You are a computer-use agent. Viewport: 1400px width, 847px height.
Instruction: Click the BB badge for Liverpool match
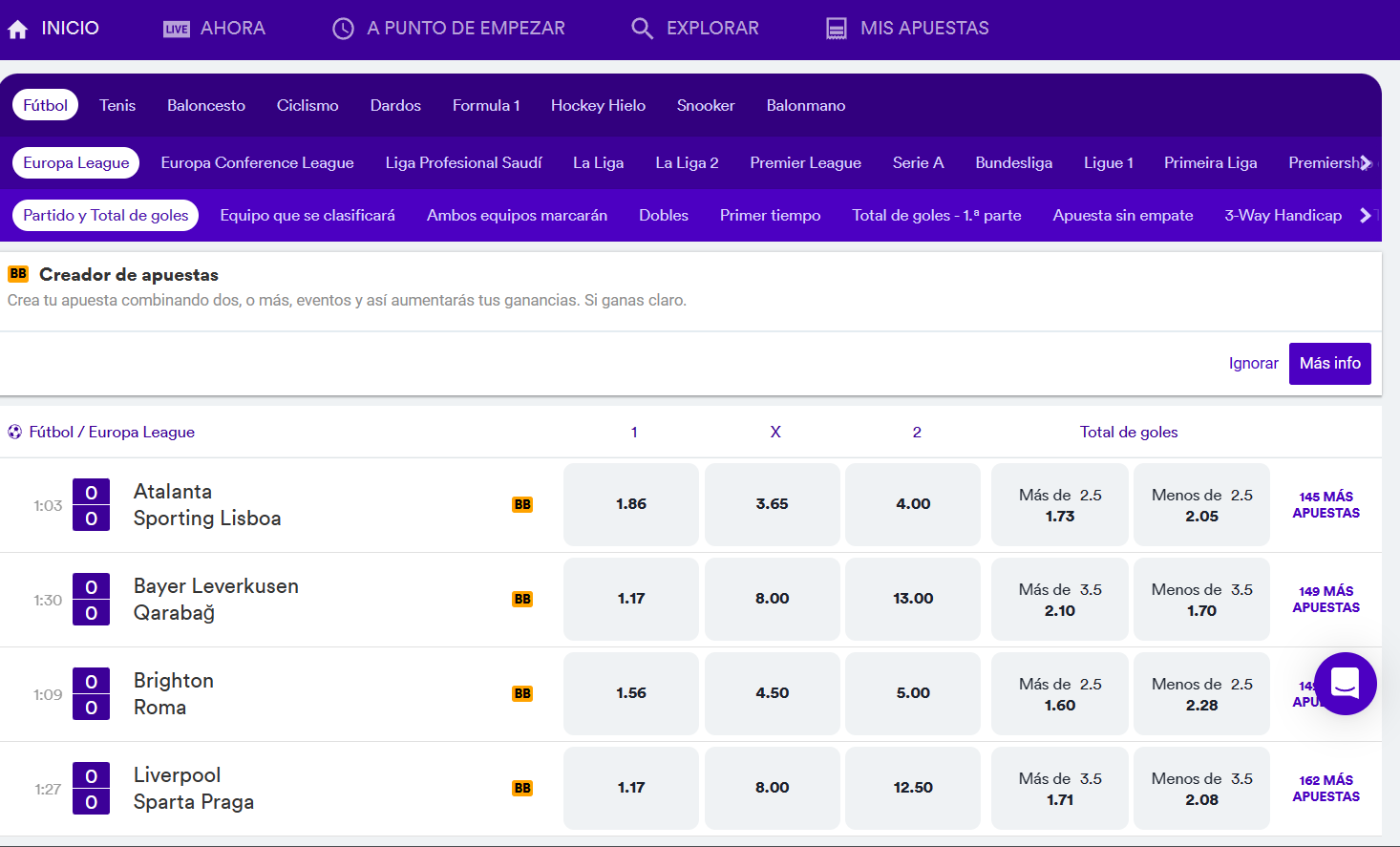tap(522, 788)
